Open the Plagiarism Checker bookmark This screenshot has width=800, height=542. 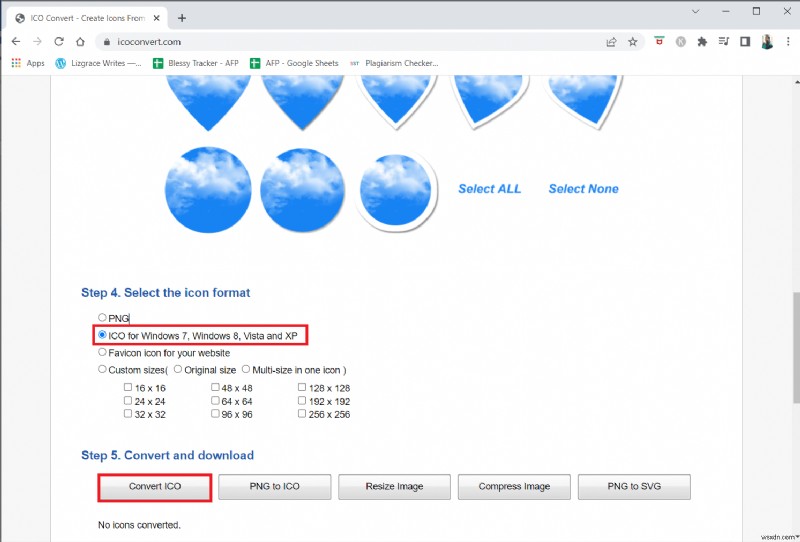point(394,63)
